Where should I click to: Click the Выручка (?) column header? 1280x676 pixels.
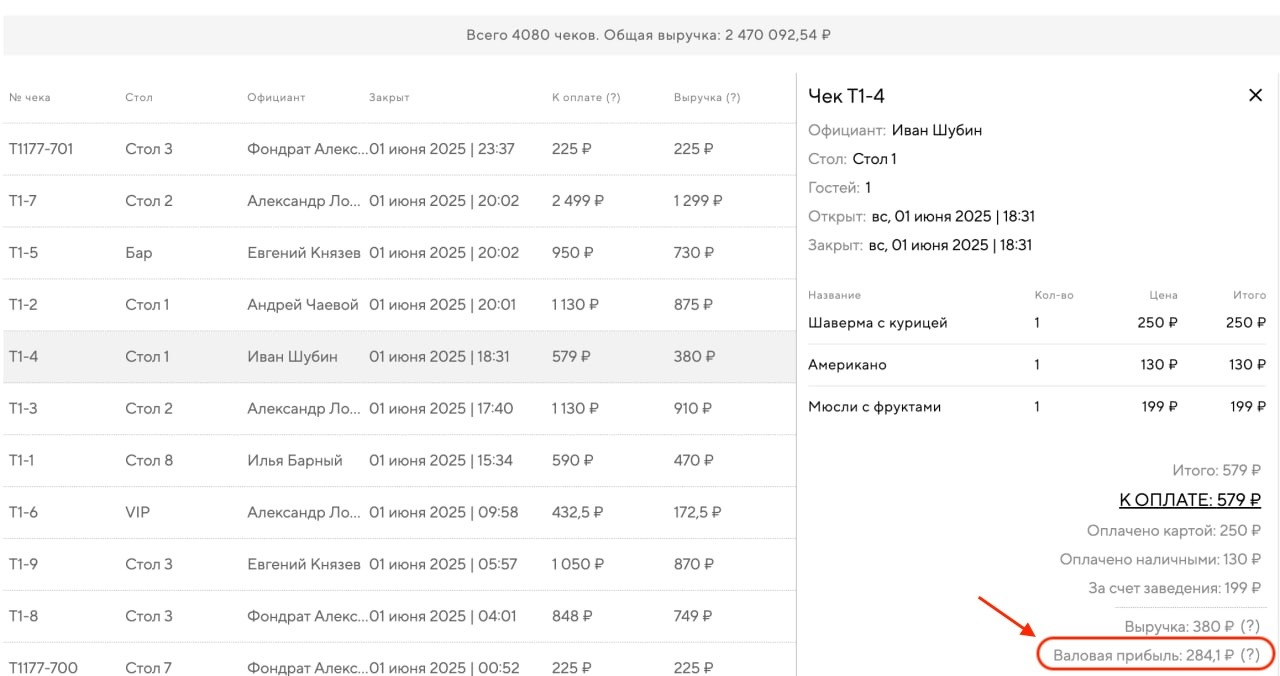click(x=706, y=97)
